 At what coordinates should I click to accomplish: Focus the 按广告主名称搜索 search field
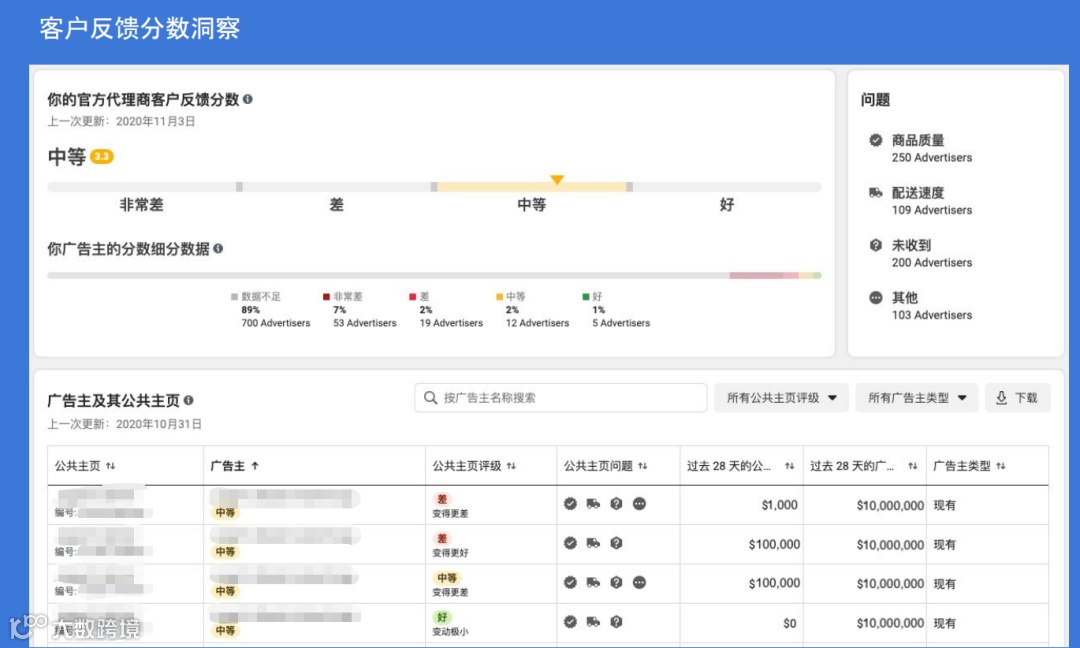point(561,398)
